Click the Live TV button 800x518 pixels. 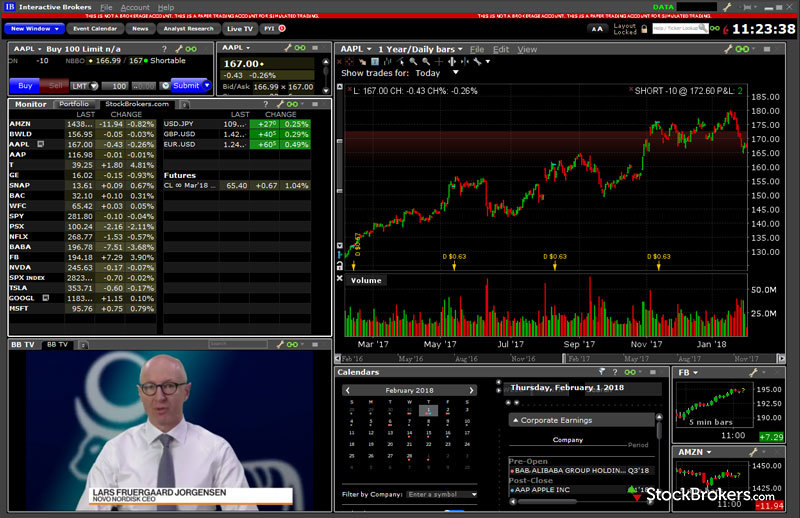coord(240,29)
